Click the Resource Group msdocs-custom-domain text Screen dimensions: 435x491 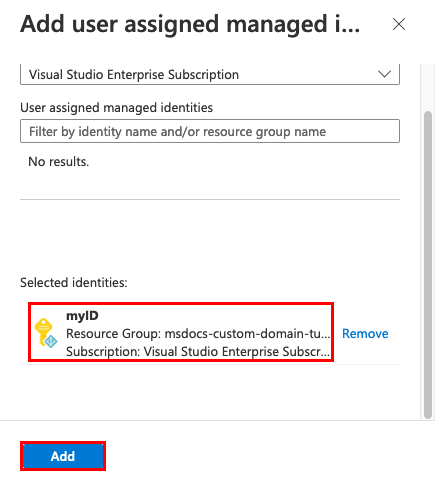(x=198, y=334)
